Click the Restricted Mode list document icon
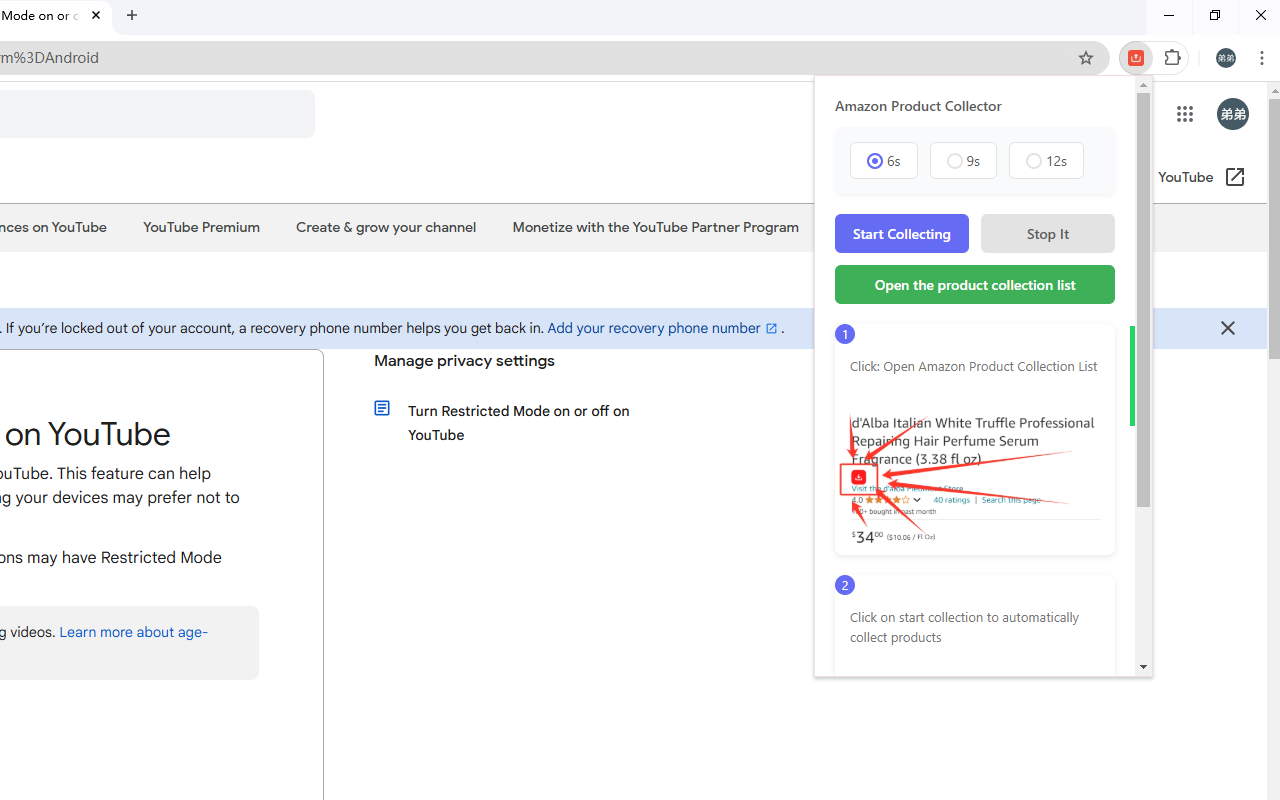1280x800 pixels. tap(382, 408)
